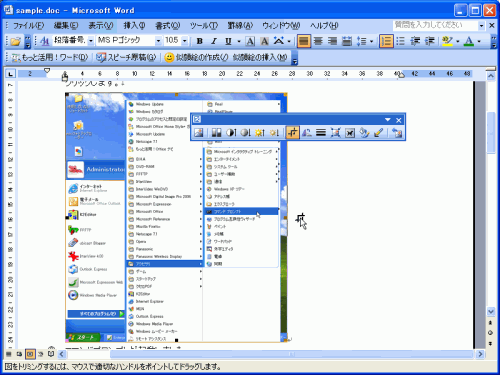Open the ファイル(F) menu
This screenshot has width=500, height=375.
point(29,25)
